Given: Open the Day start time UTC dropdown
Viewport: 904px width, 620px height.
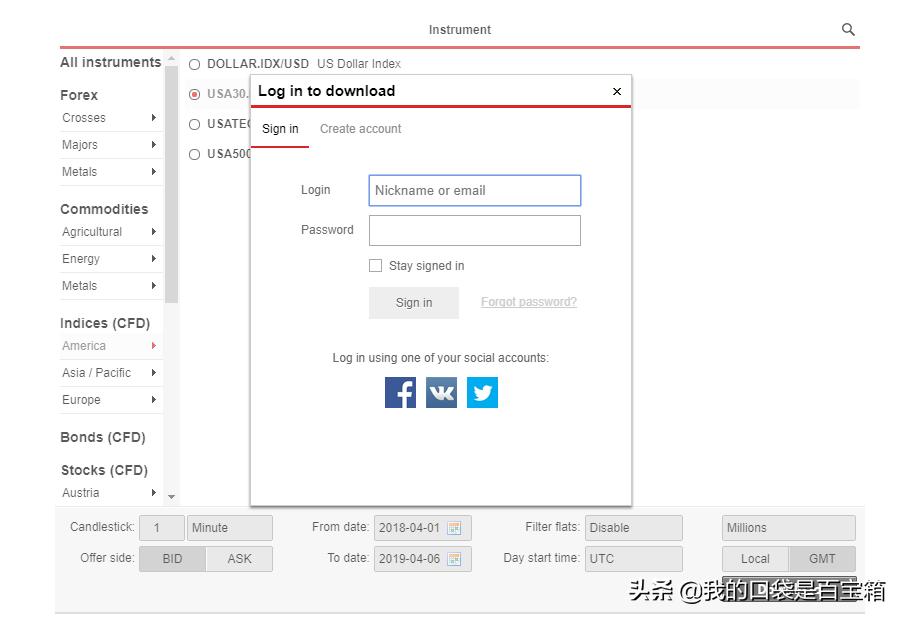Looking at the screenshot, I should (x=633, y=558).
